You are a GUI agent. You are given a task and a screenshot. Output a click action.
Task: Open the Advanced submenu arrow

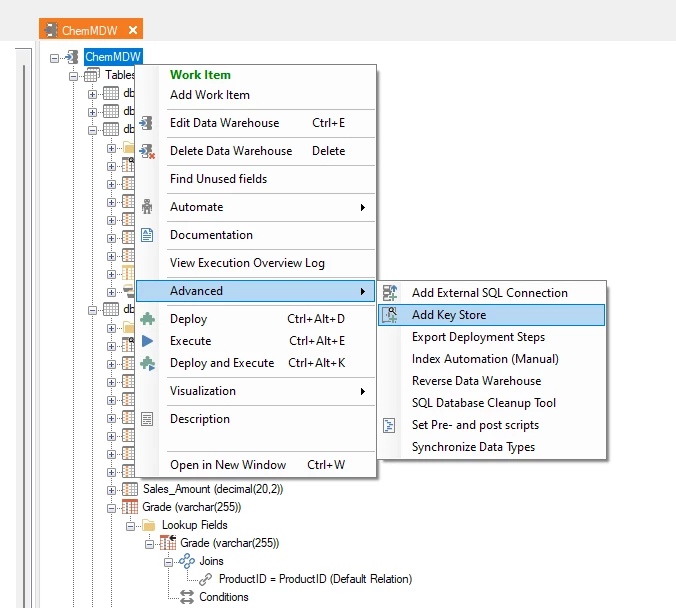tap(363, 291)
